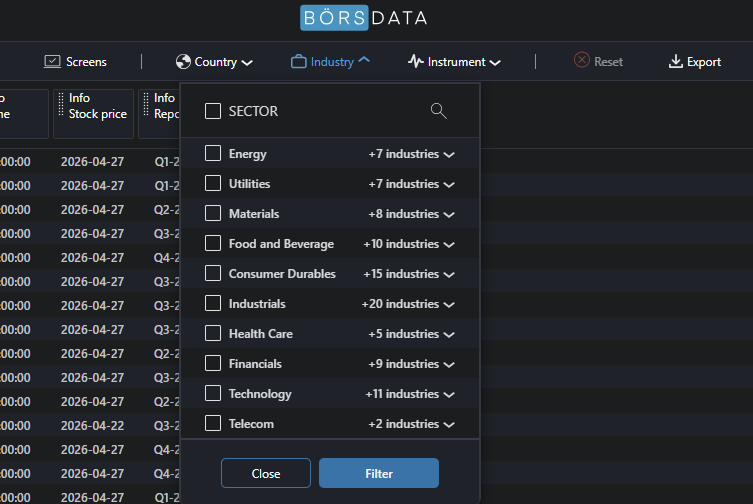Expand Utilities +7 industries
Viewport: 753px width, 504px height.
click(x=411, y=184)
